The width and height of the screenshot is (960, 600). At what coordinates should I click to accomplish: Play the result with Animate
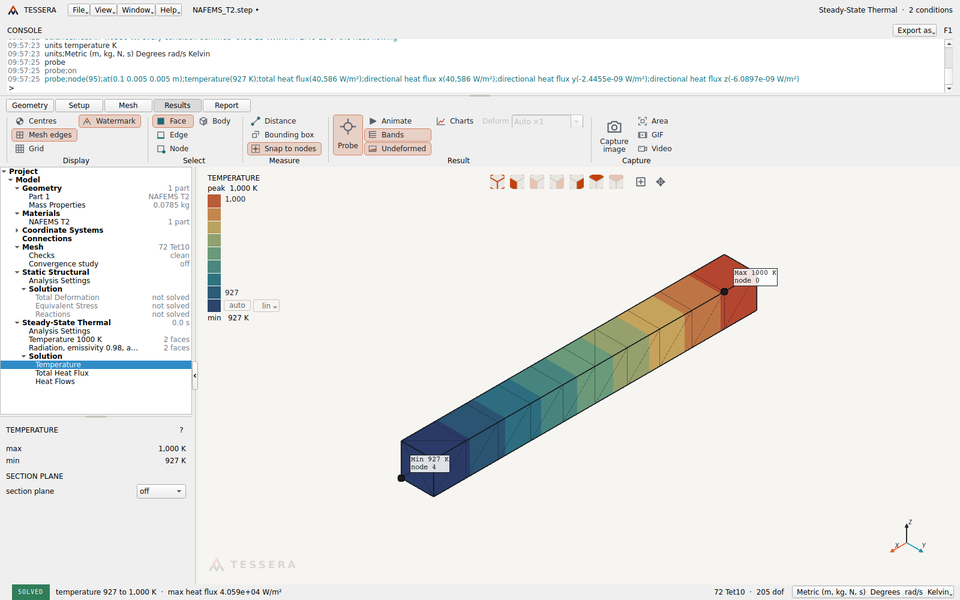(x=390, y=121)
